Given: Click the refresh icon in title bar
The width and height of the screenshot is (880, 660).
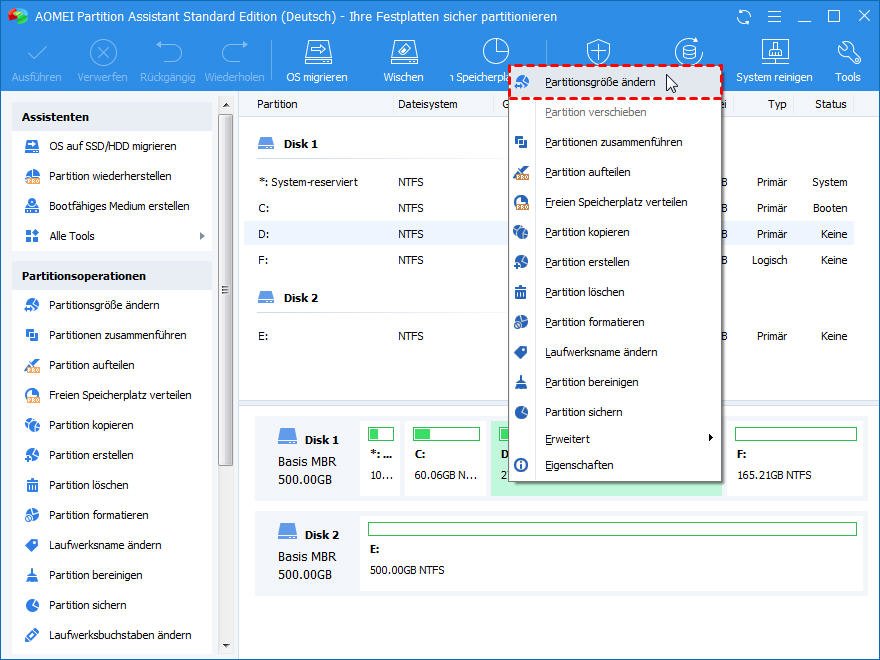Looking at the screenshot, I should point(744,17).
